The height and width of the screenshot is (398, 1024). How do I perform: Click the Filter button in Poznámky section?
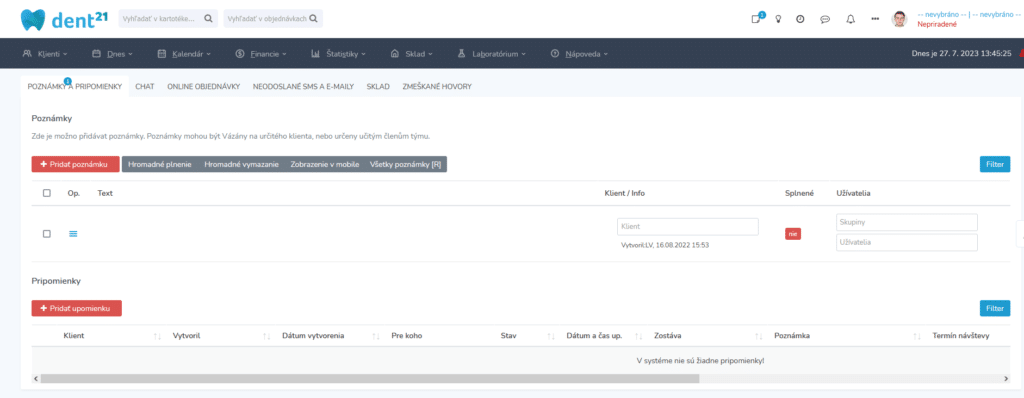995,164
